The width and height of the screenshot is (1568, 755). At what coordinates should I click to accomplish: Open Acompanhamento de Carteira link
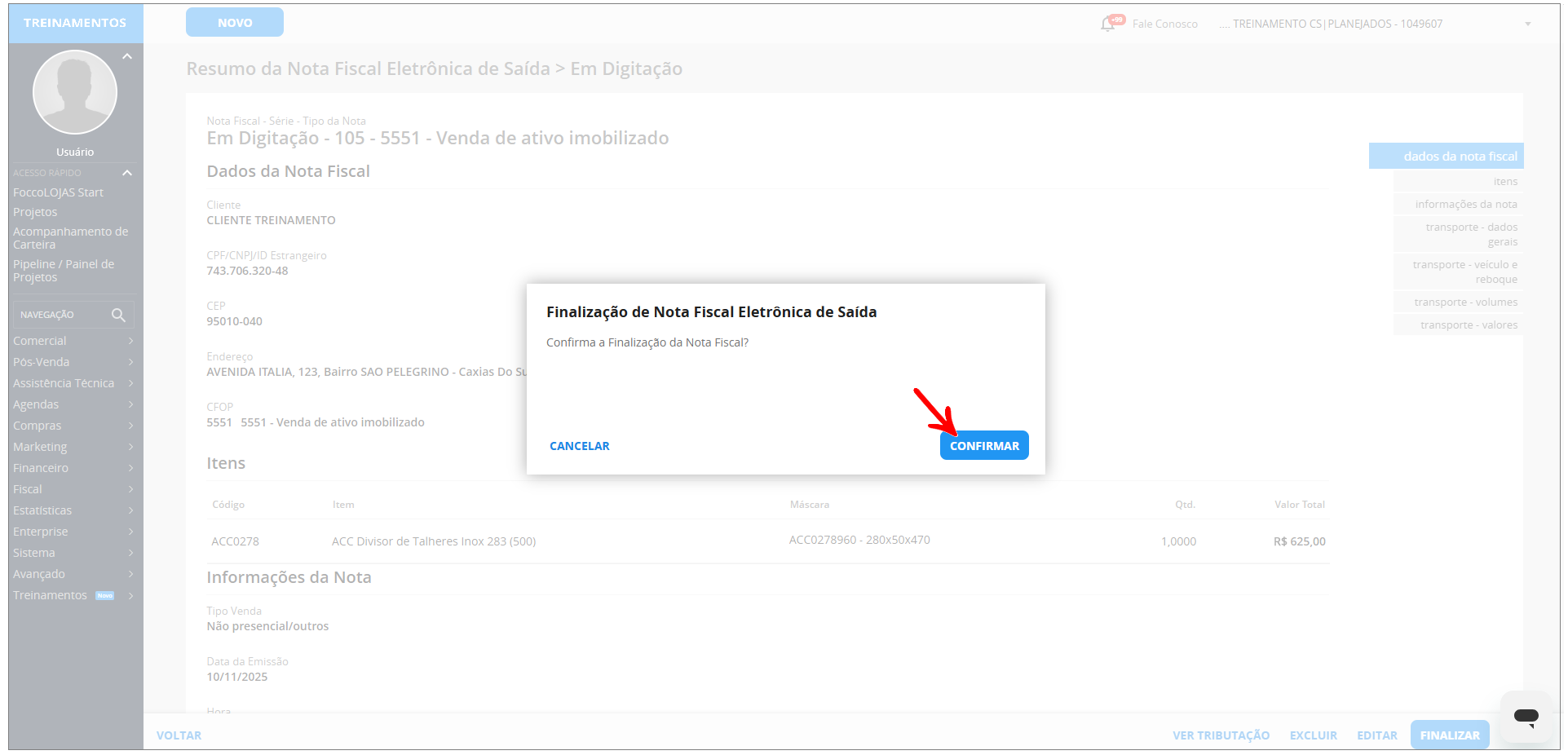[71, 238]
